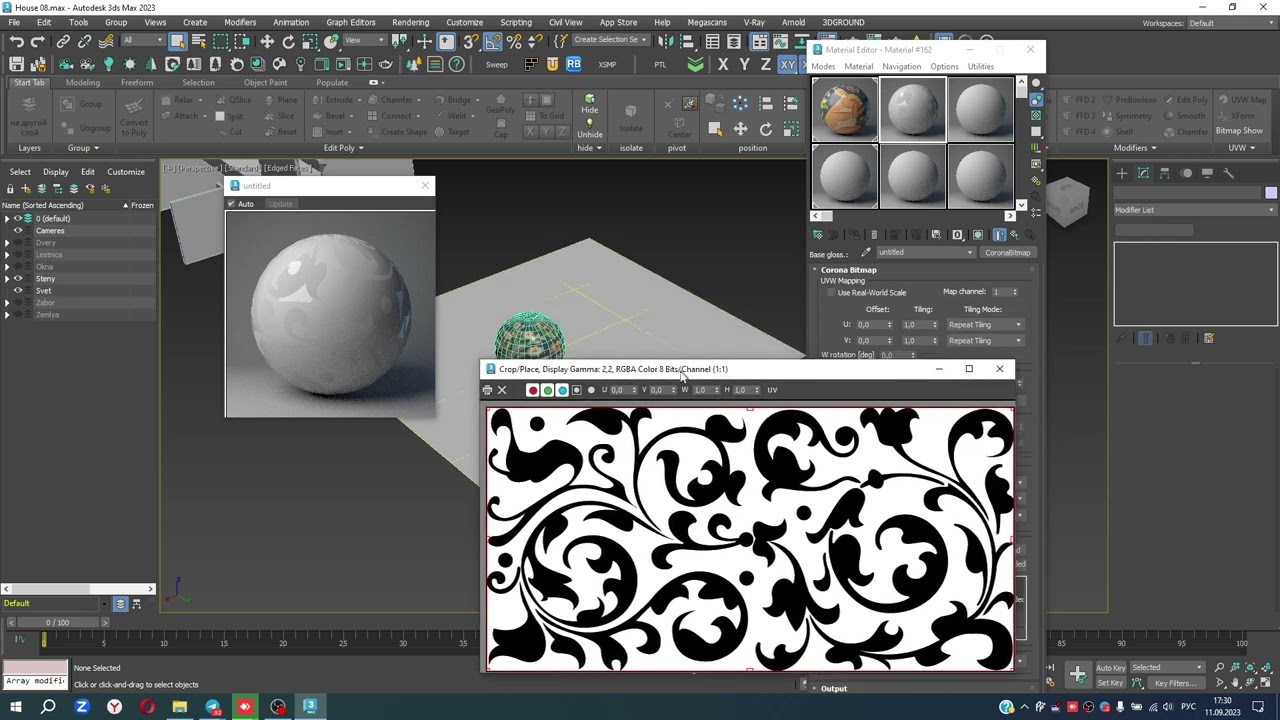Activate the Select and Move tool
The image size is (1280, 720).
(x=267, y=42)
